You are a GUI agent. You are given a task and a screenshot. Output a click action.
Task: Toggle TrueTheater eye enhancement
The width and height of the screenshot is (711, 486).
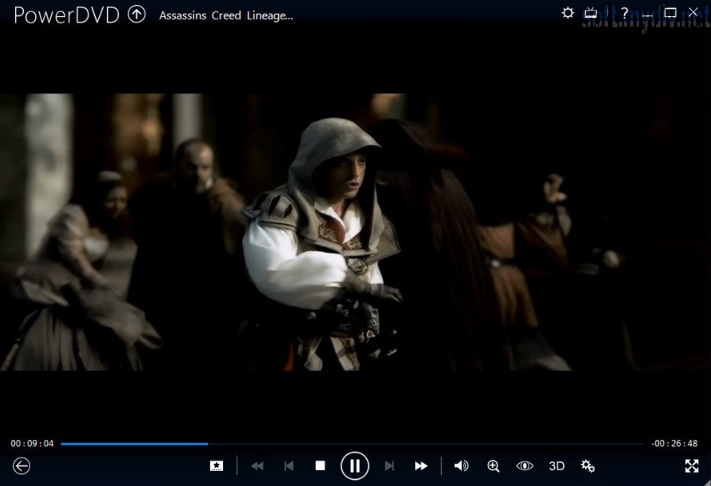pyautogui.click(x=524, y=466)
